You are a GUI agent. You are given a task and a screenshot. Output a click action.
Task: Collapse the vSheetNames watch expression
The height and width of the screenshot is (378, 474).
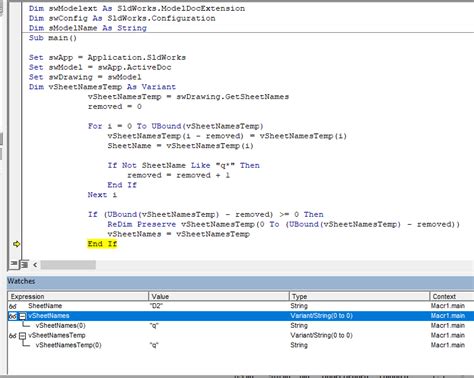[x=22, y=316]
